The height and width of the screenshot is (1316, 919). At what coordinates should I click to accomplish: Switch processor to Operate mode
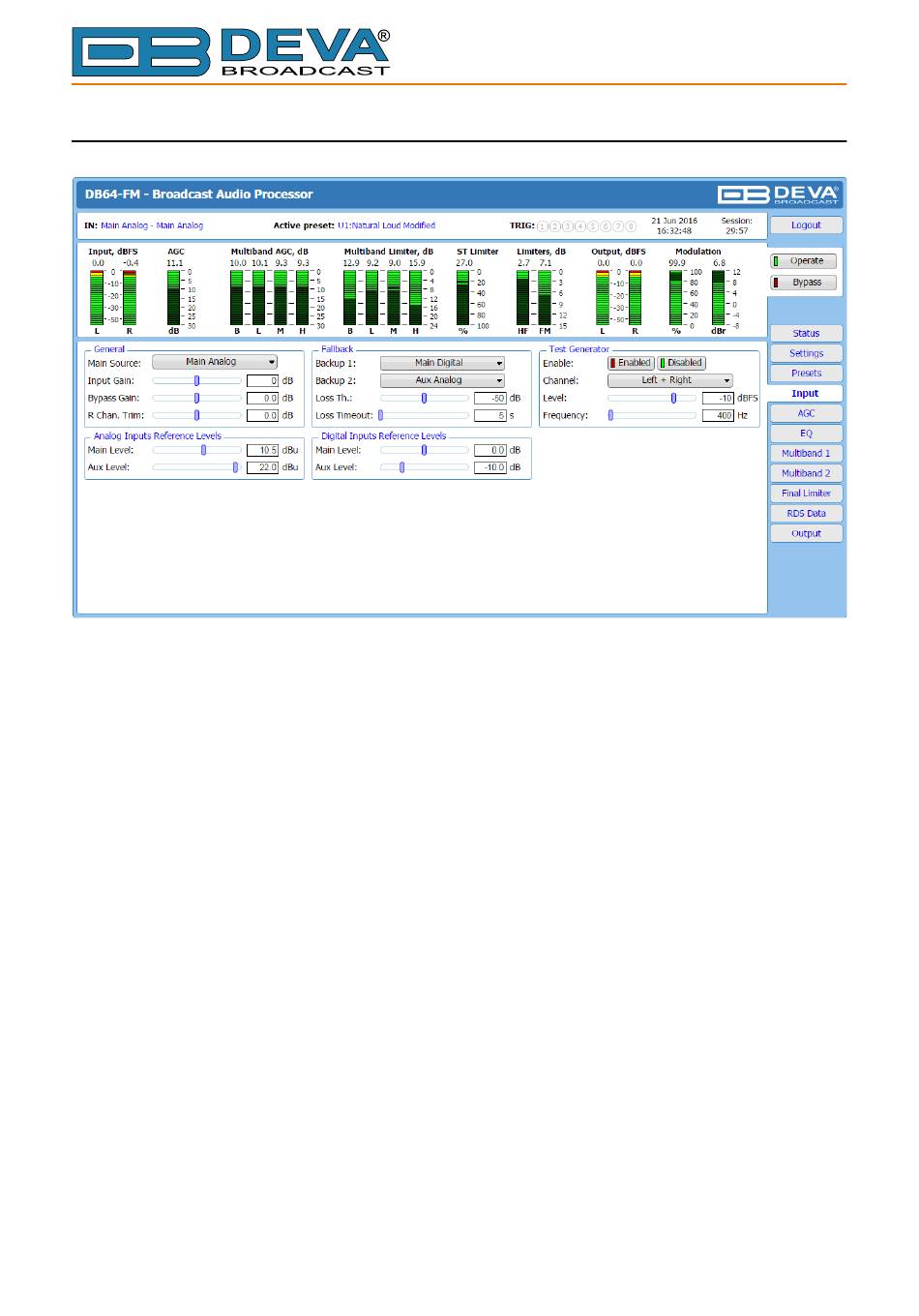[803, 261]
